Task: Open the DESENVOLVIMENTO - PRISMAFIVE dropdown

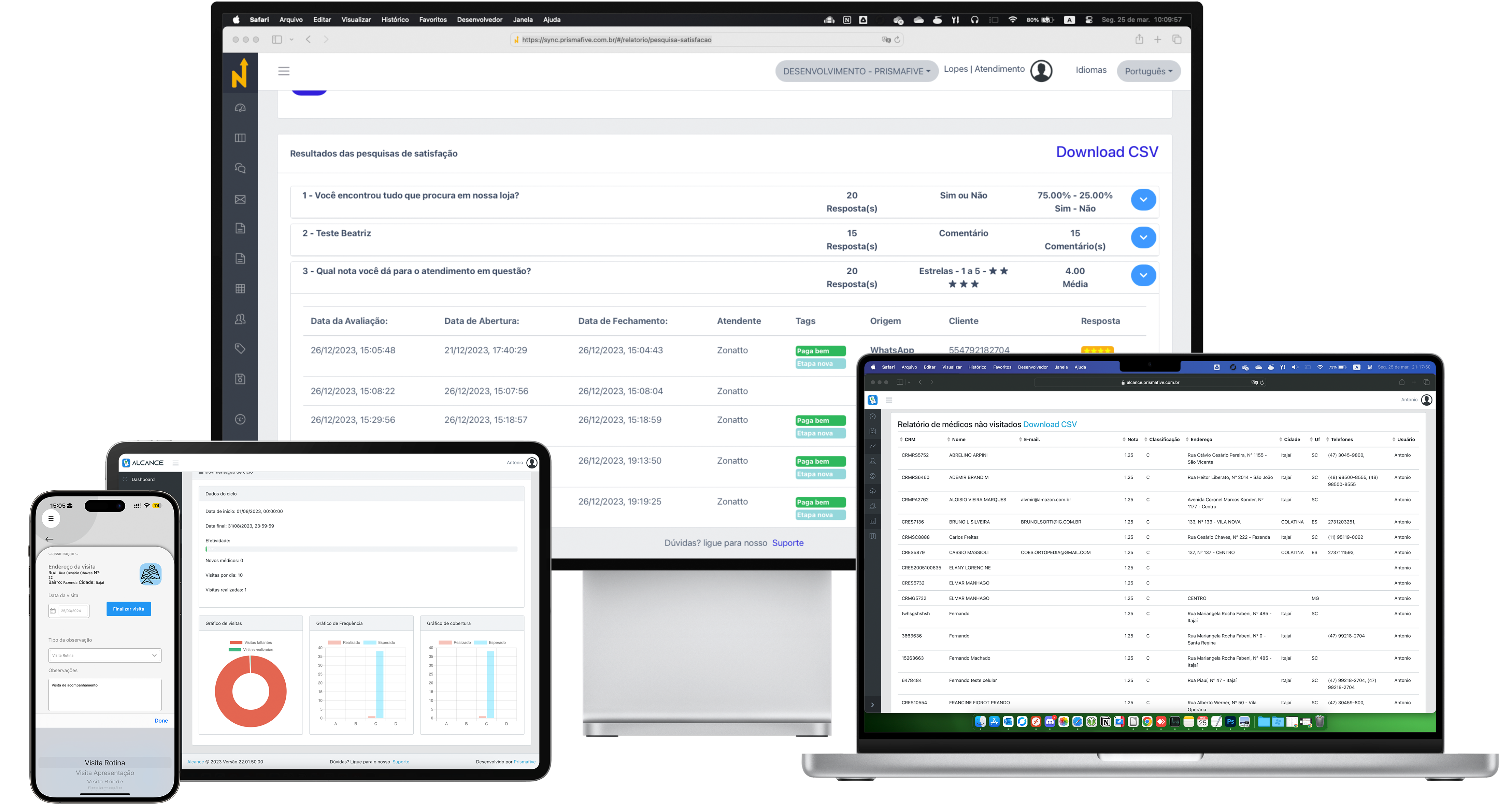Action: 856,71
